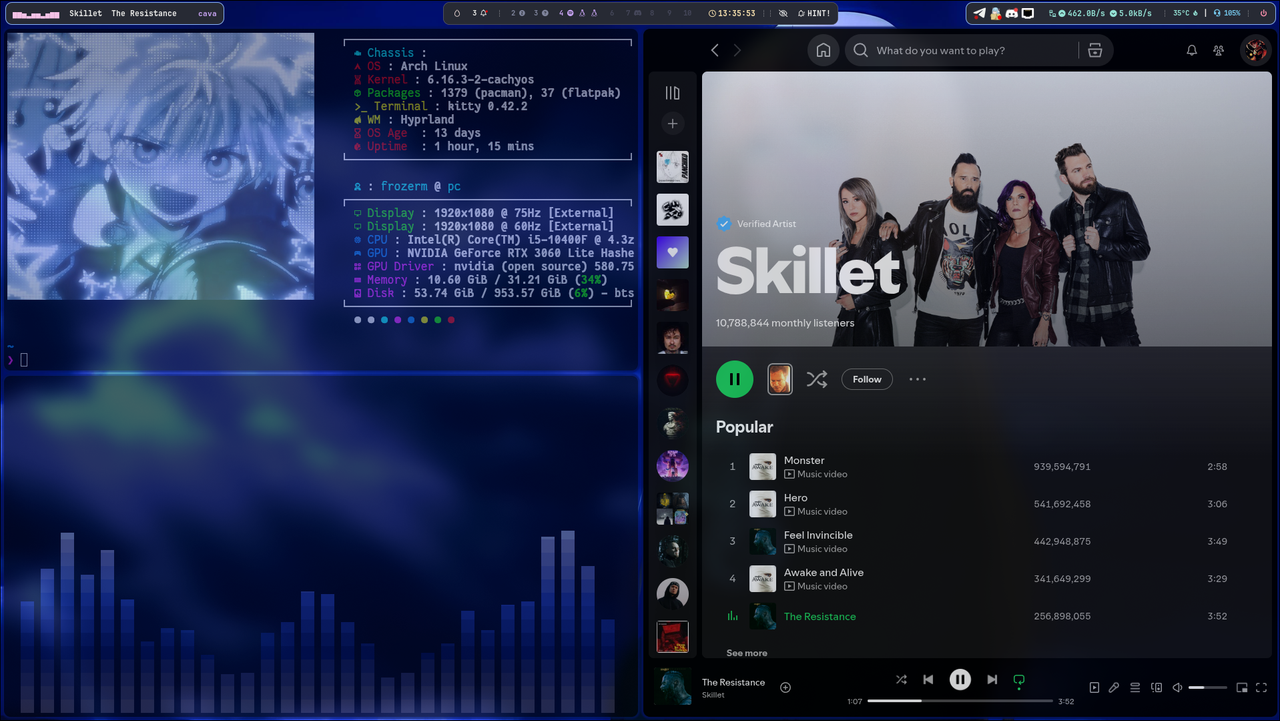1280x721 pixels.
Task: Add current song to Liked Songs plus icon
Action: 785,687
